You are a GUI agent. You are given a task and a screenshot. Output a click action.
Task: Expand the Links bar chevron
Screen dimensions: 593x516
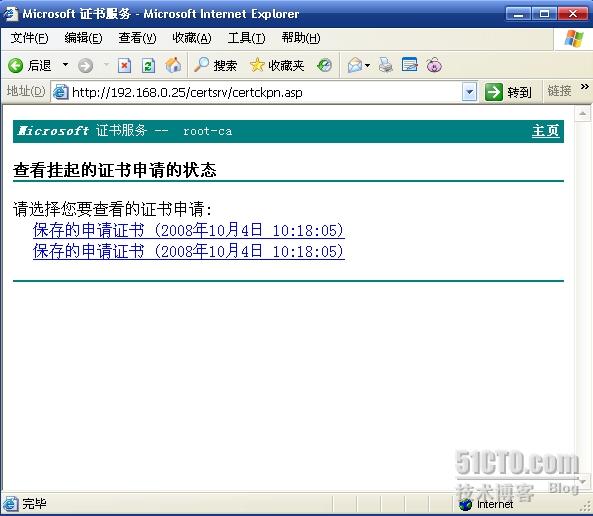585,87
